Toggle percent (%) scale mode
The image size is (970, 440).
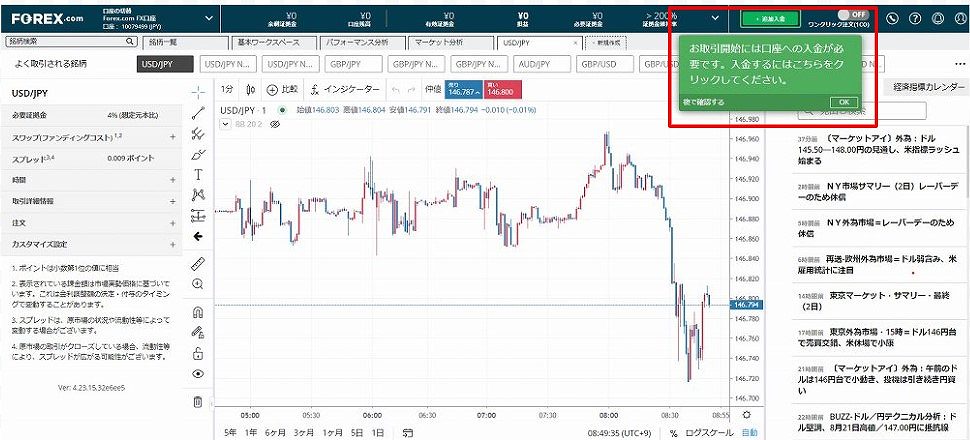pos(673,433)
